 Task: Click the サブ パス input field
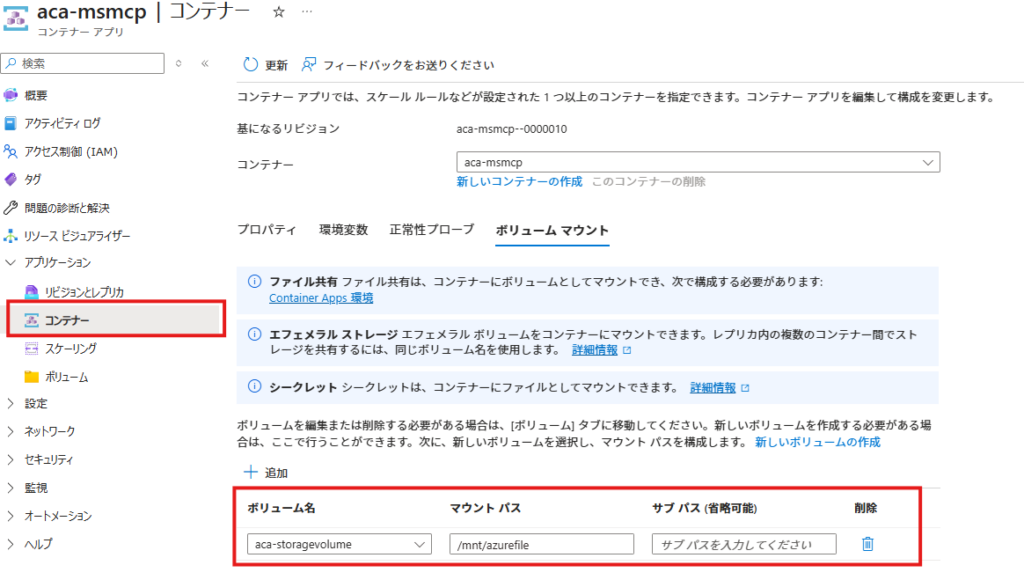click(x=743, y=544)
